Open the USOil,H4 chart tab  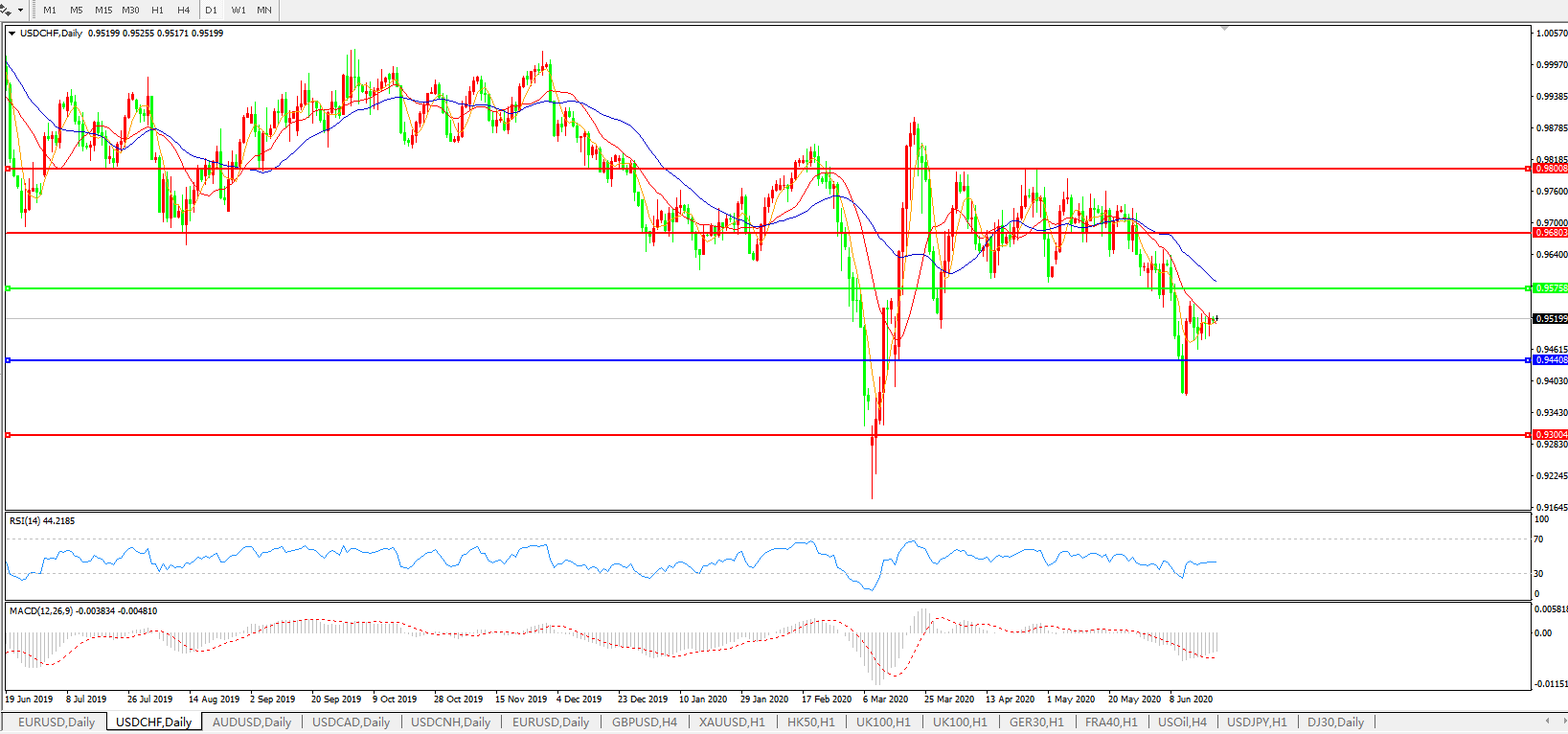(1182, 723)
